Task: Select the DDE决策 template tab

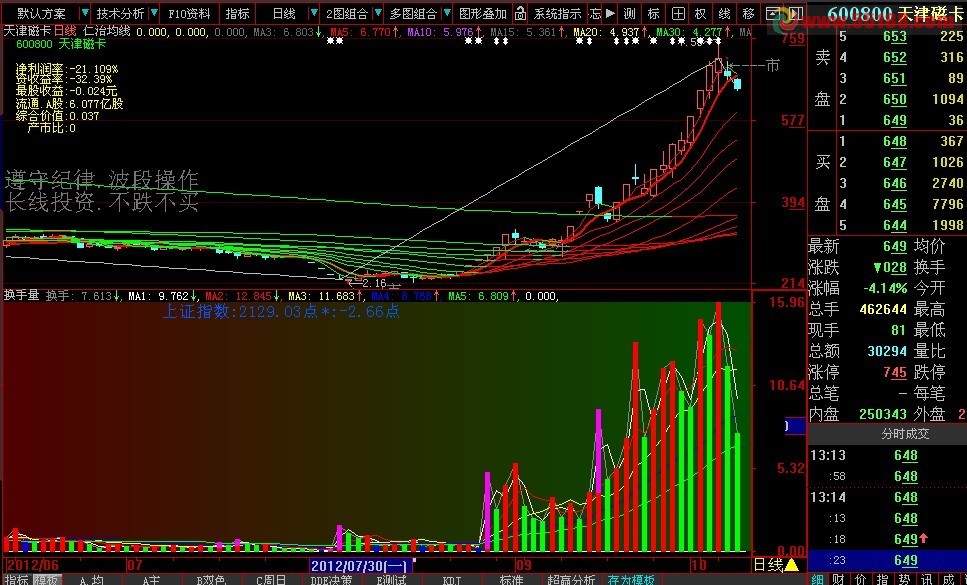Action: tap(331, 579)
